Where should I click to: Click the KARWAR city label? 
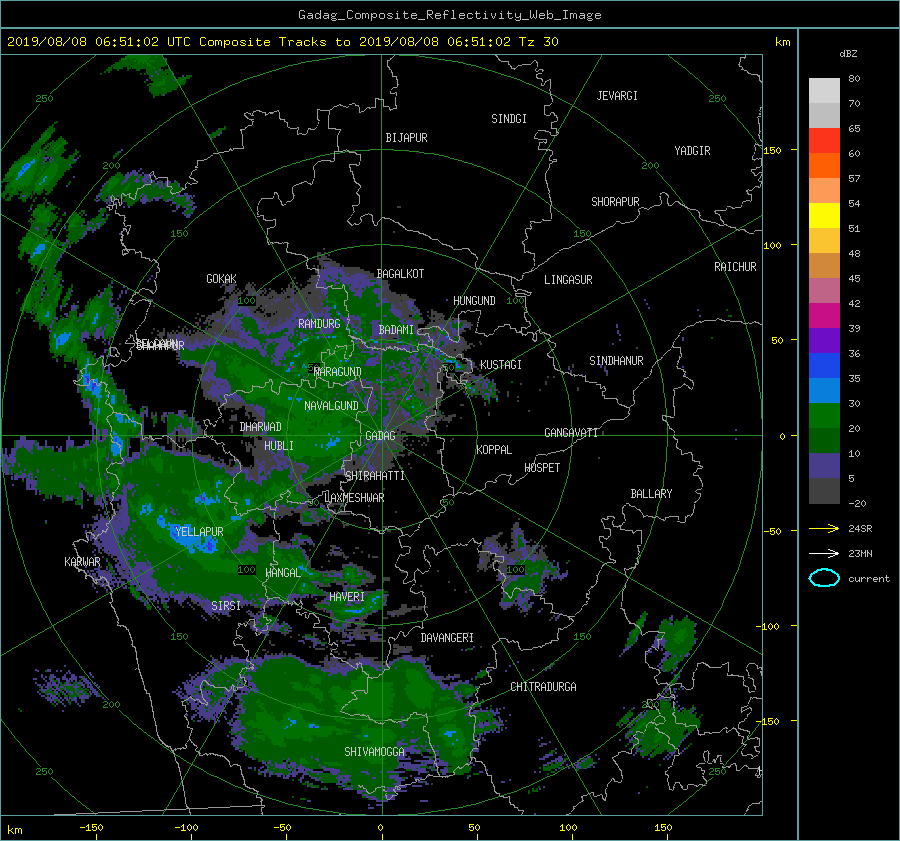pos(82,562)
